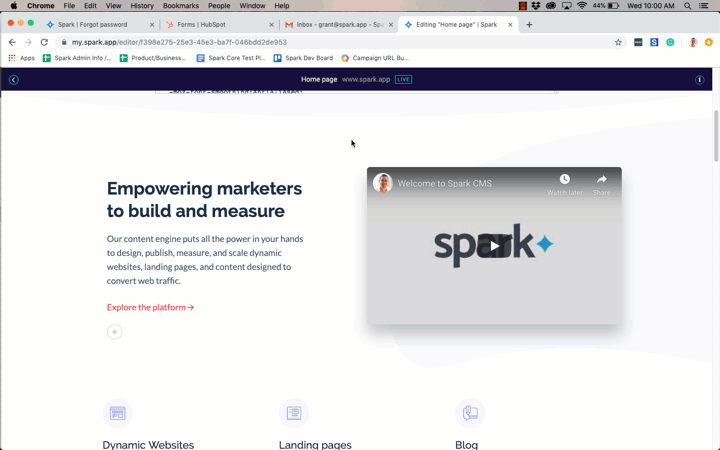Click the address bar URL field
This screenshot has width=720, height=450.
tap(340, 42)
